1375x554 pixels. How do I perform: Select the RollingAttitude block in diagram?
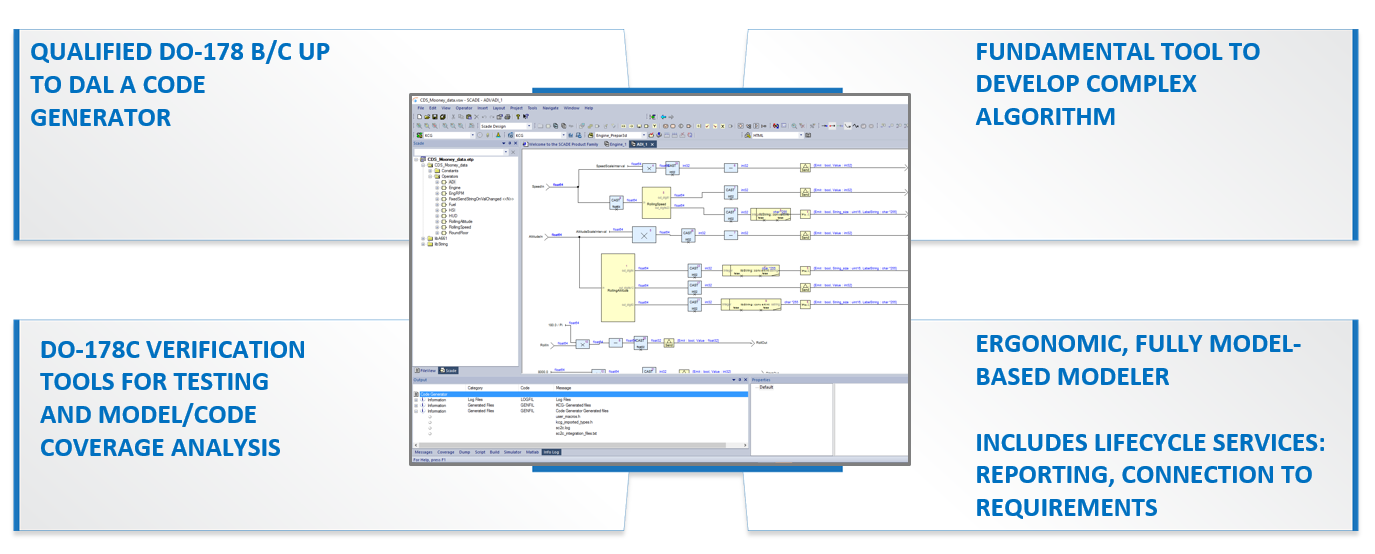point(618,289)
